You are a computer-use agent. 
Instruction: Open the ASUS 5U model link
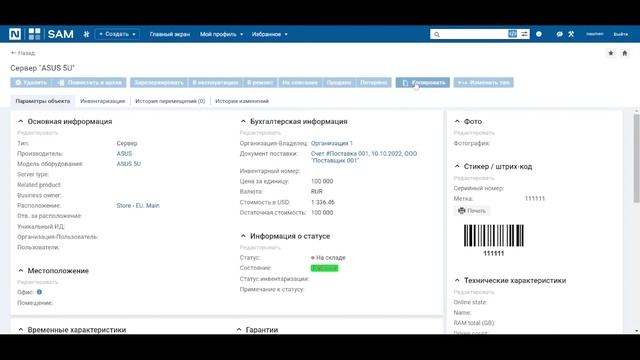pyautogui.click(x=129, y=164)
